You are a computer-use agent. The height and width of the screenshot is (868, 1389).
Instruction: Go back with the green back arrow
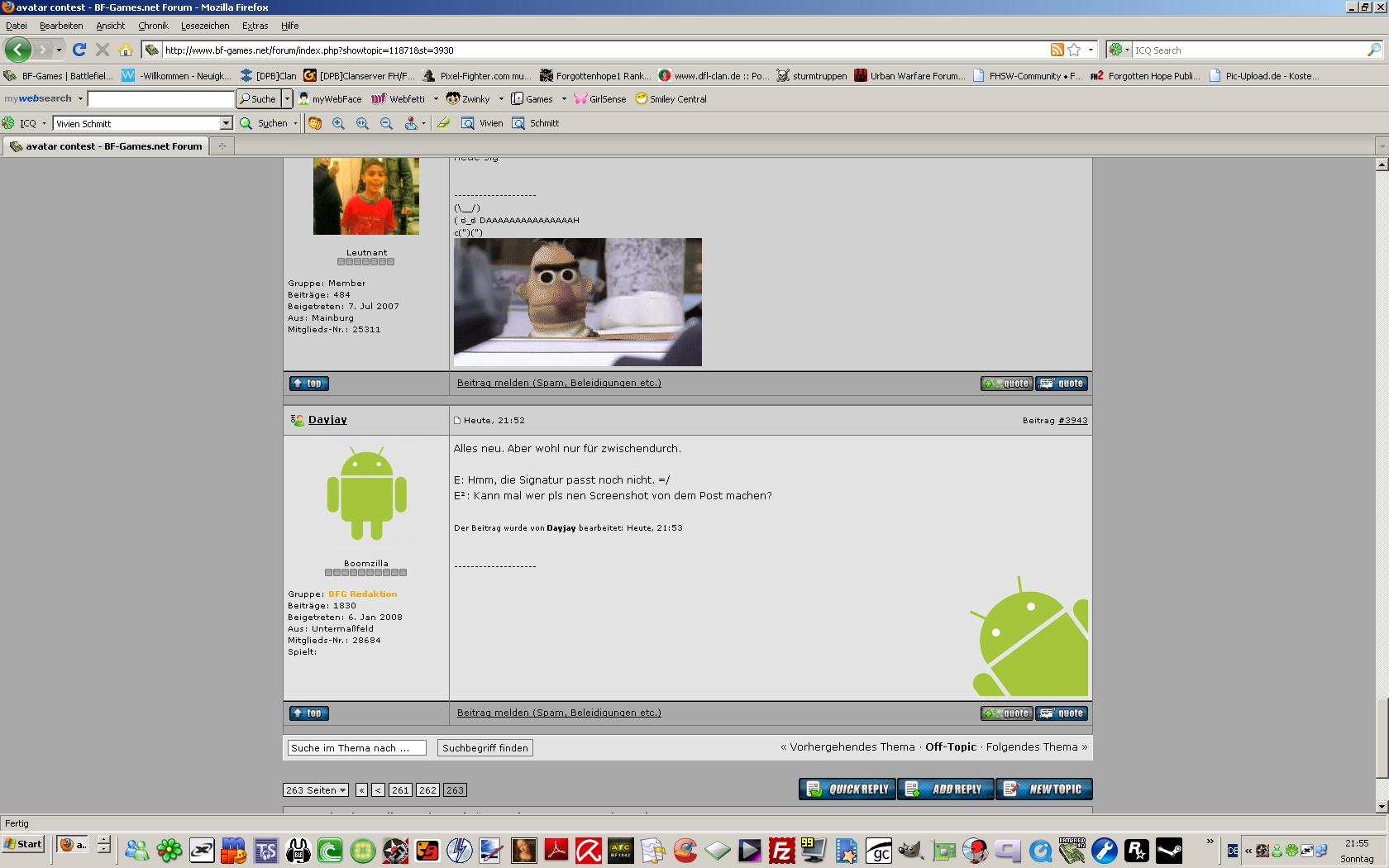[x=17, y=50]
